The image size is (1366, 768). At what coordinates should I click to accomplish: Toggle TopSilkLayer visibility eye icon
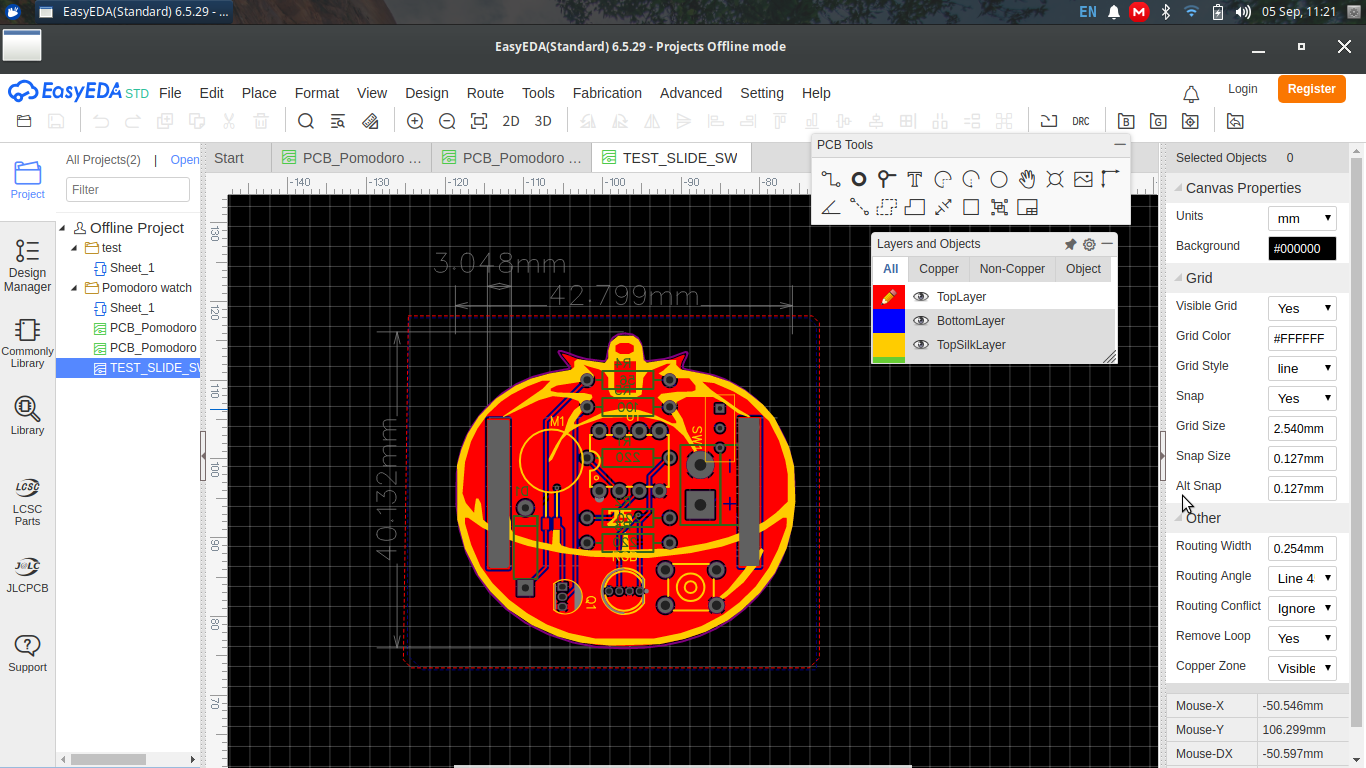point(921,345)
